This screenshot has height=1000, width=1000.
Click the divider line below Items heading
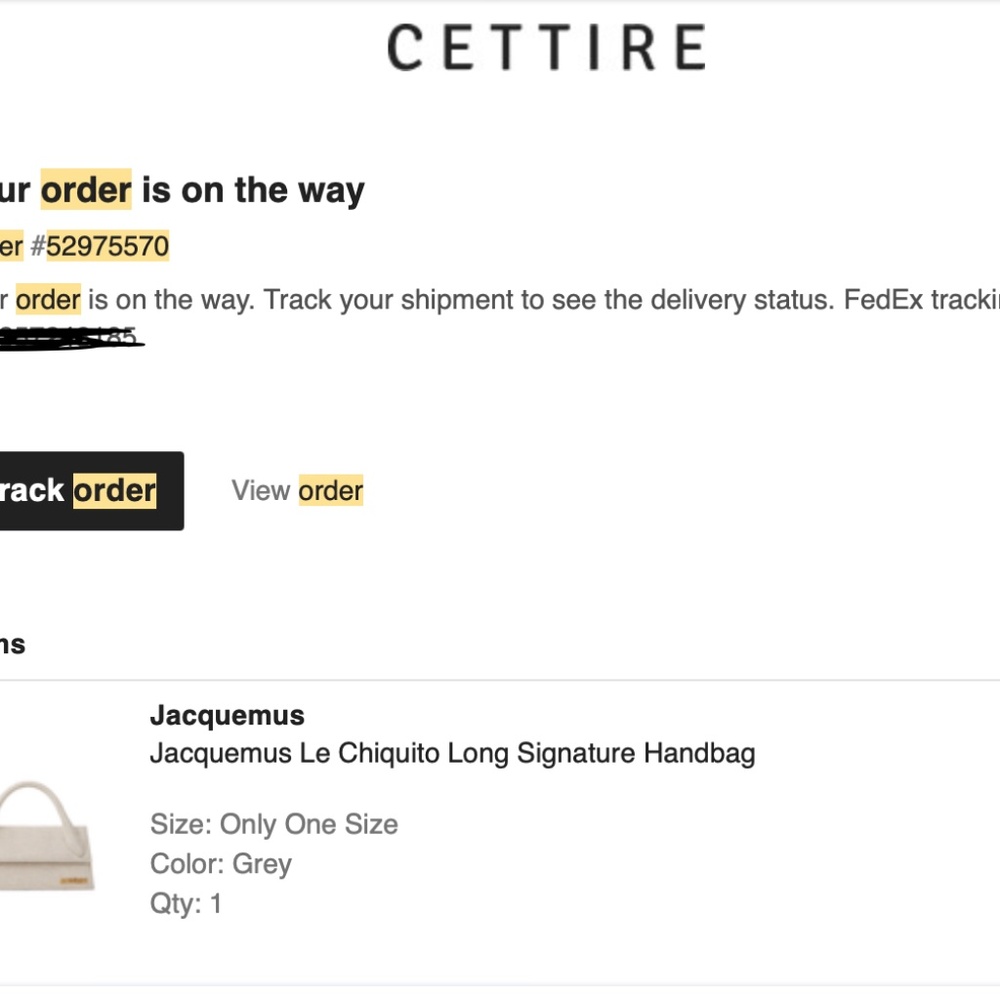(x=500, y=680)
